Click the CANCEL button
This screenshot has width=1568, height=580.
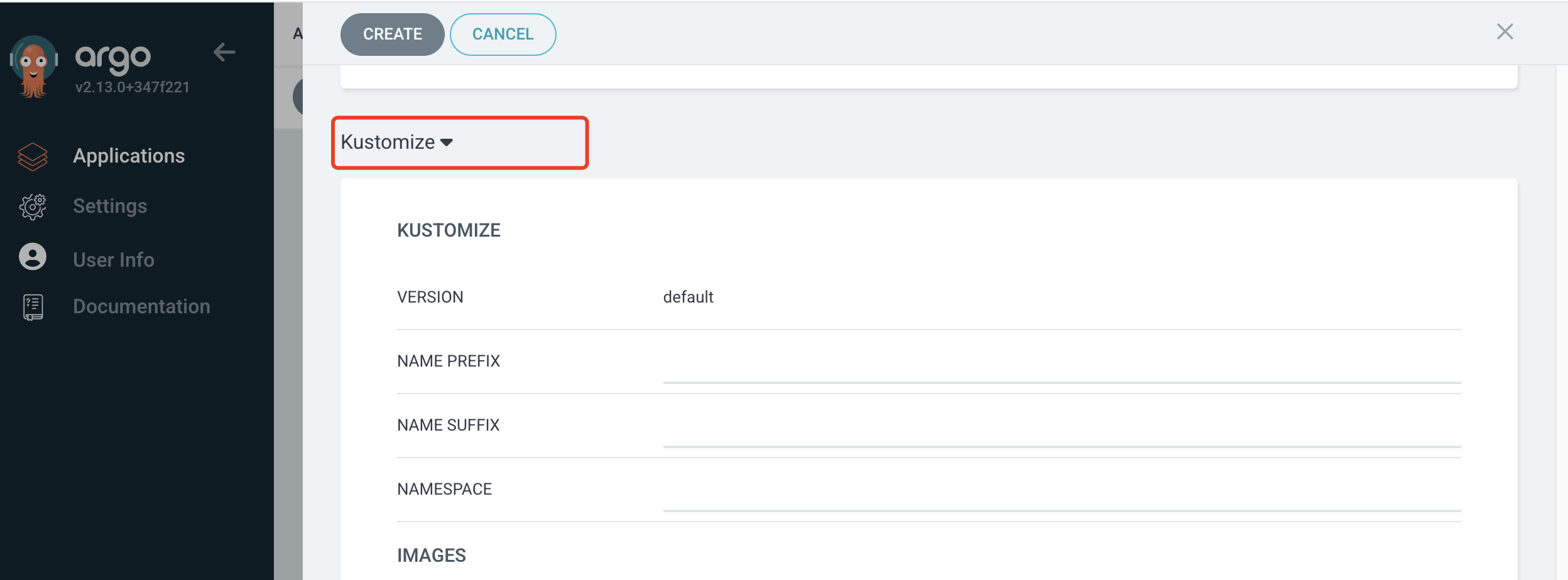pos(503,34)
